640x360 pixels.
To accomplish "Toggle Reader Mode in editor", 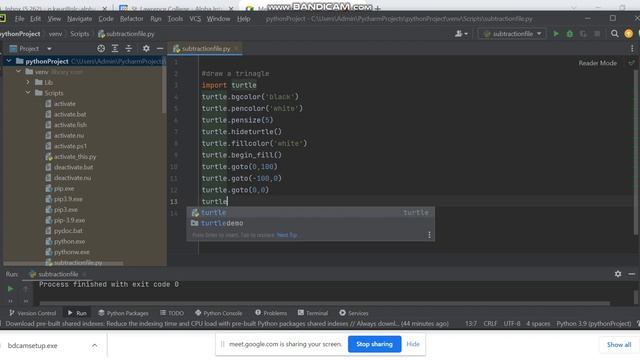I will (598, 63).
